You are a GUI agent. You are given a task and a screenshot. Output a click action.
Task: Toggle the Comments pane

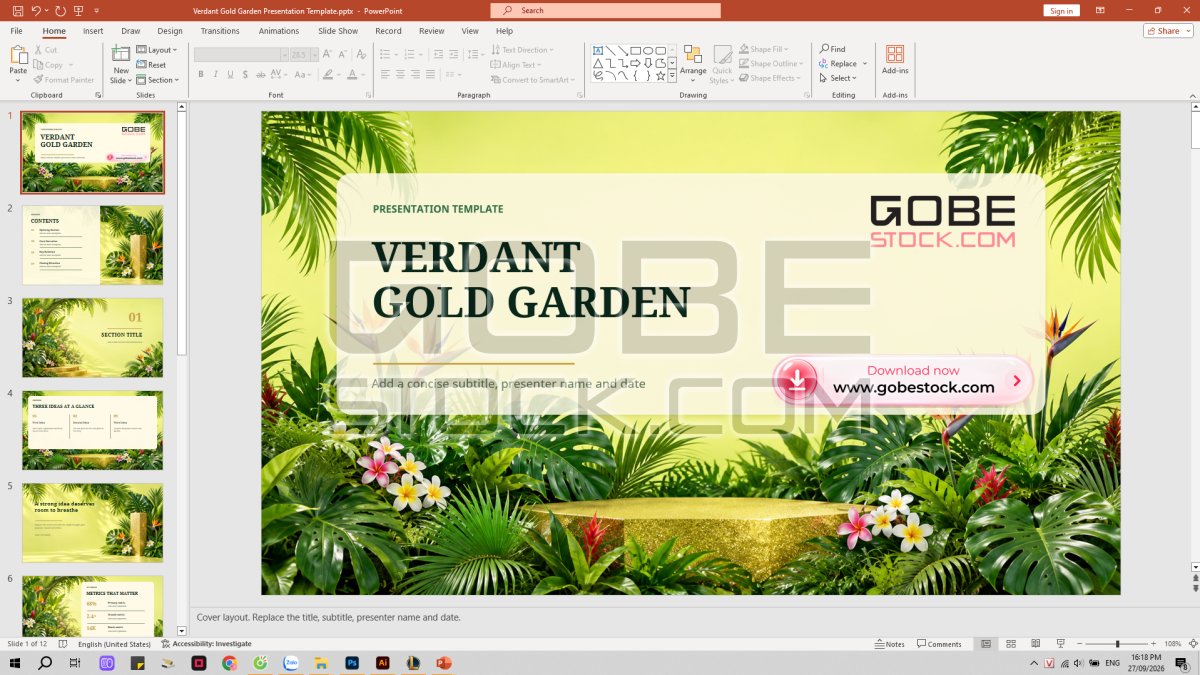click(x=939, y=644)
